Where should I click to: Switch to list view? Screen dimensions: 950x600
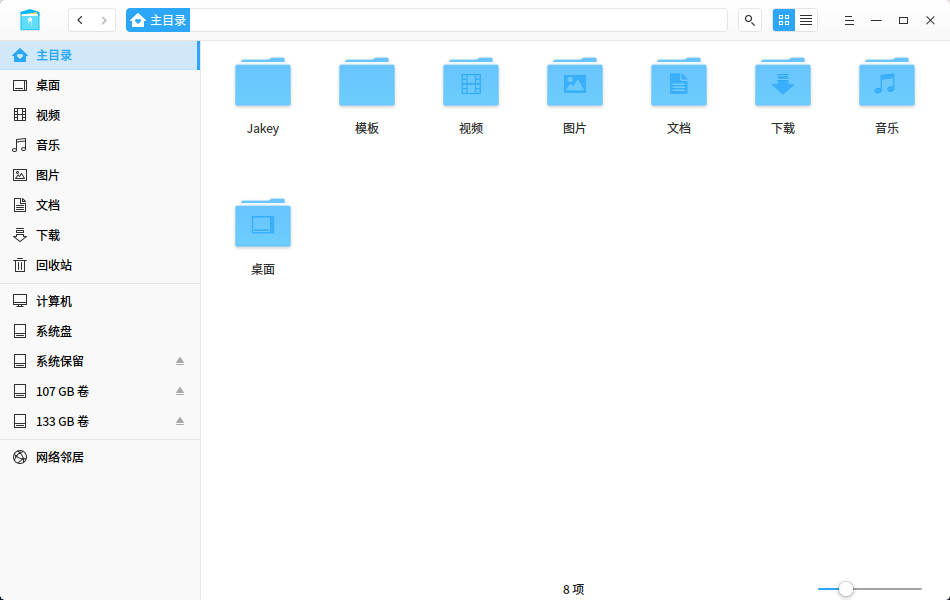(x=806, y=20)
